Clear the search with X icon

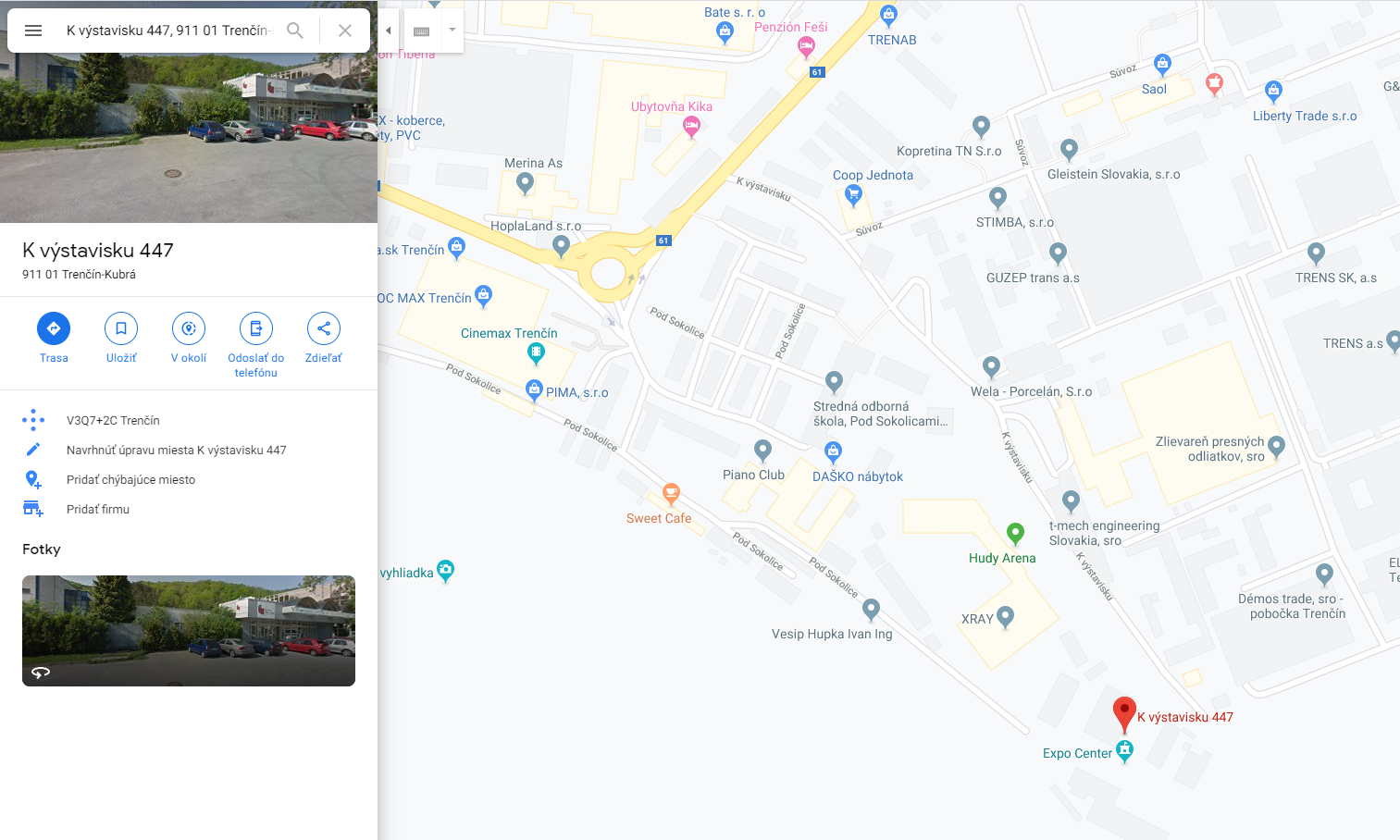click(x=345, y=31)
